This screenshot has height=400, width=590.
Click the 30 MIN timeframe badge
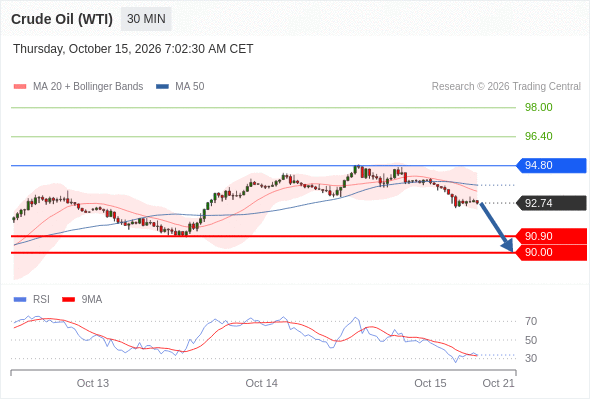tap(146, 19)
